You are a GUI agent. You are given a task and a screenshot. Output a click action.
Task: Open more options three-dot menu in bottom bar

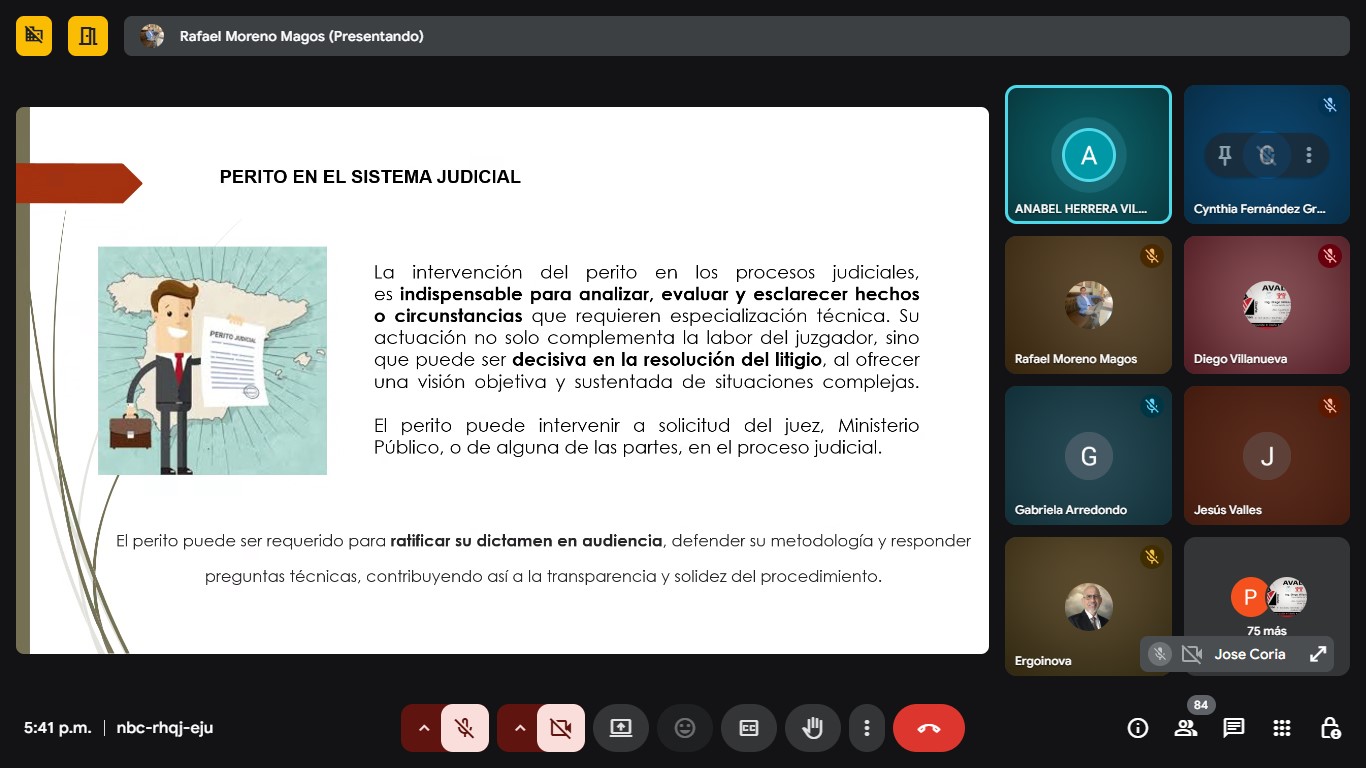(867, 728)
